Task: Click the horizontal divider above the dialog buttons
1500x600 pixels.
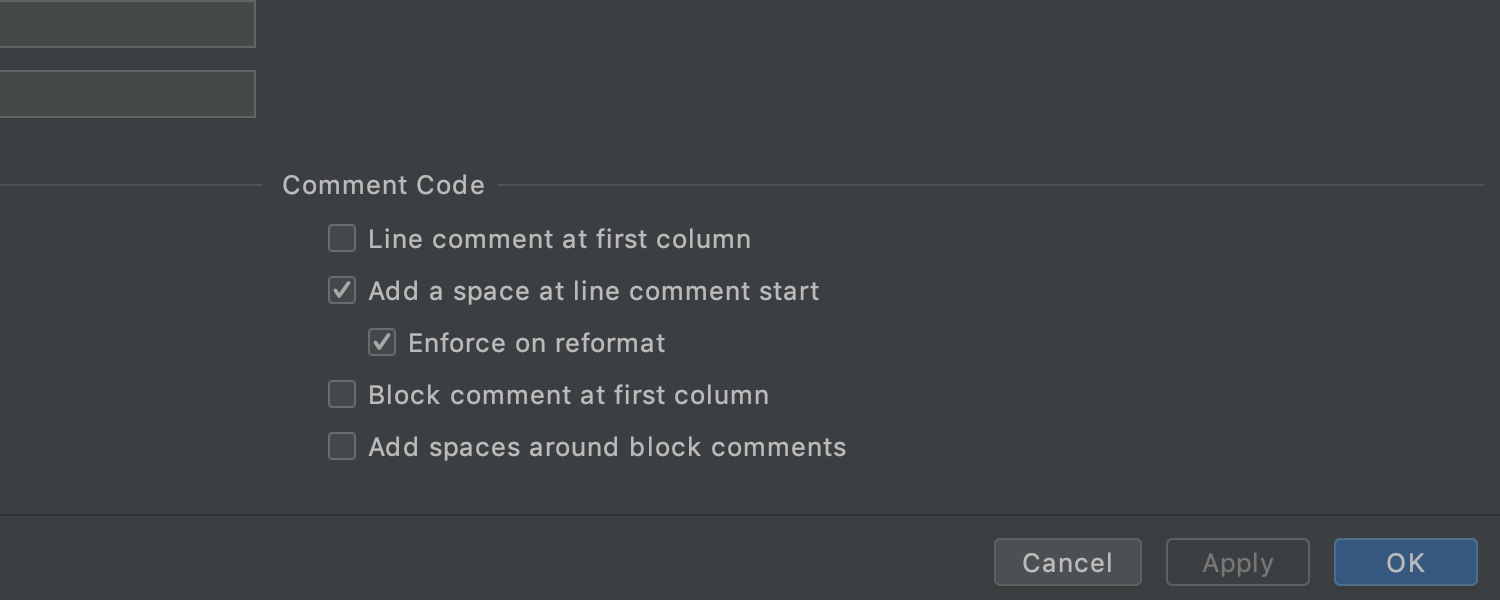Action: pyautogui.click(x=750, y=515)
